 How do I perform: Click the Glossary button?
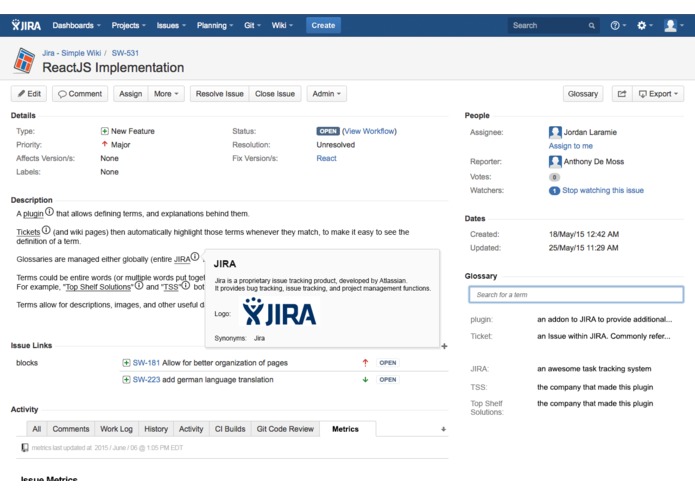(x=583, y=93)
